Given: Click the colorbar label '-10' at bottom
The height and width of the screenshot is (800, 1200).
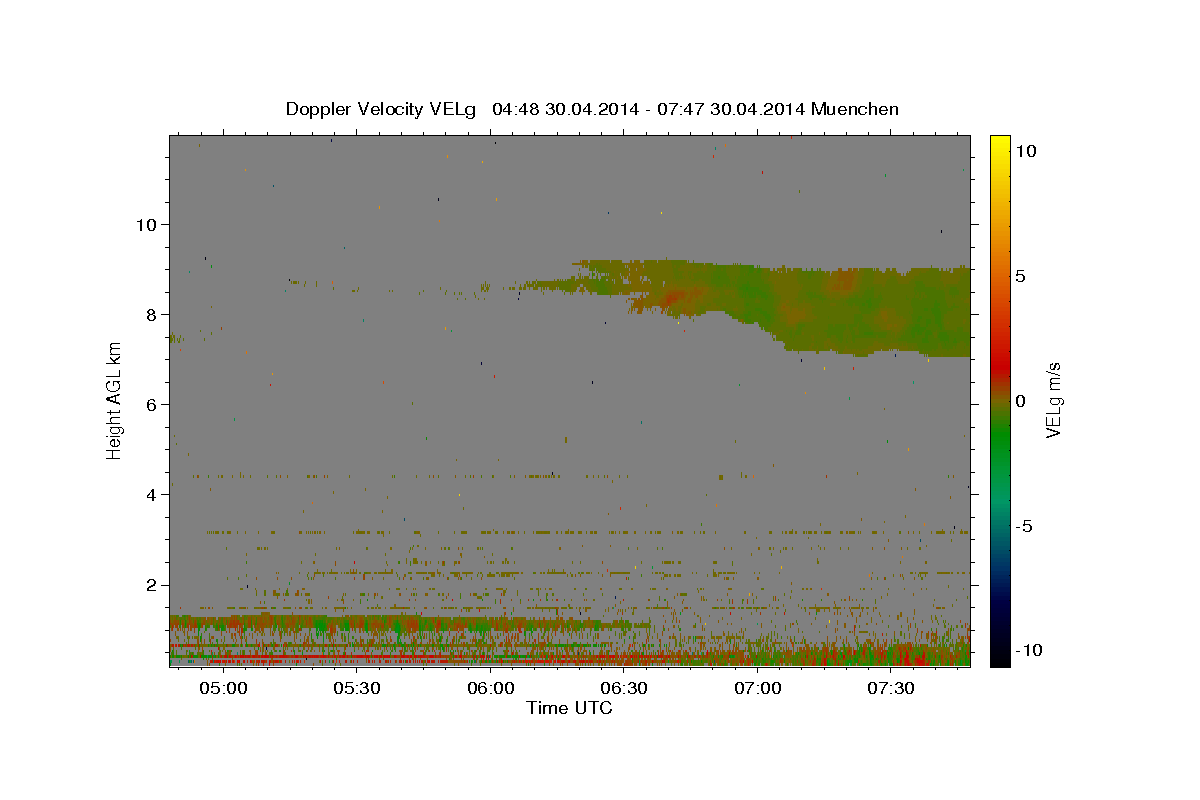Looking at the screenshot, I should 1031,651.
